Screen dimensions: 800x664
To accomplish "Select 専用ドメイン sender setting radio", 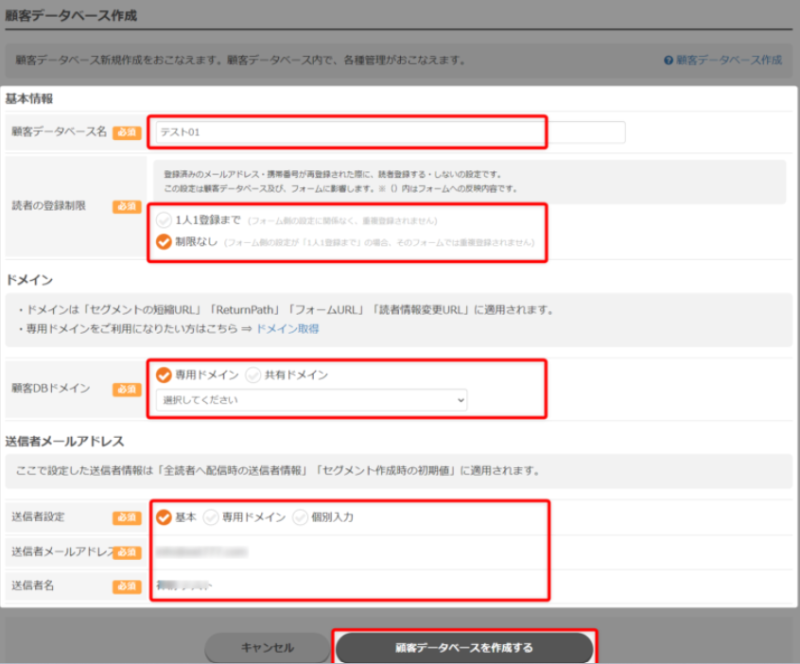I will [x=210, y=518].
